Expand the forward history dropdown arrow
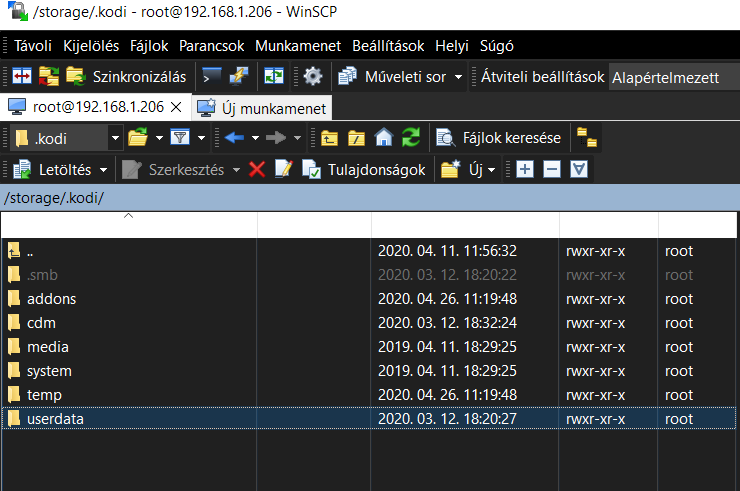740x491 pixels. tap(297, 138)
